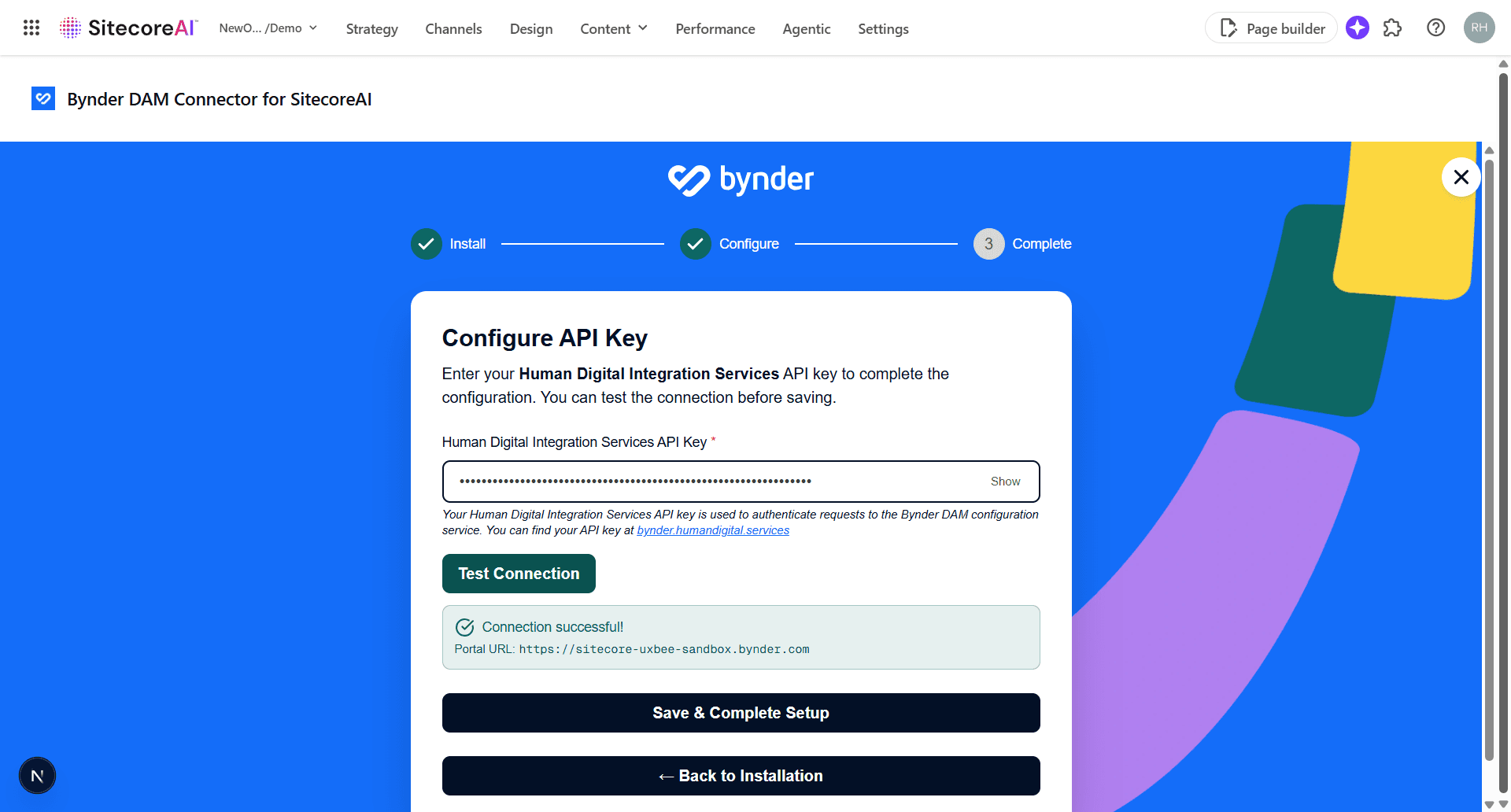This screenshot has width=1511, height=812.
Task: Click the purple AI sparkle icon
Action: click(1357, 28)
